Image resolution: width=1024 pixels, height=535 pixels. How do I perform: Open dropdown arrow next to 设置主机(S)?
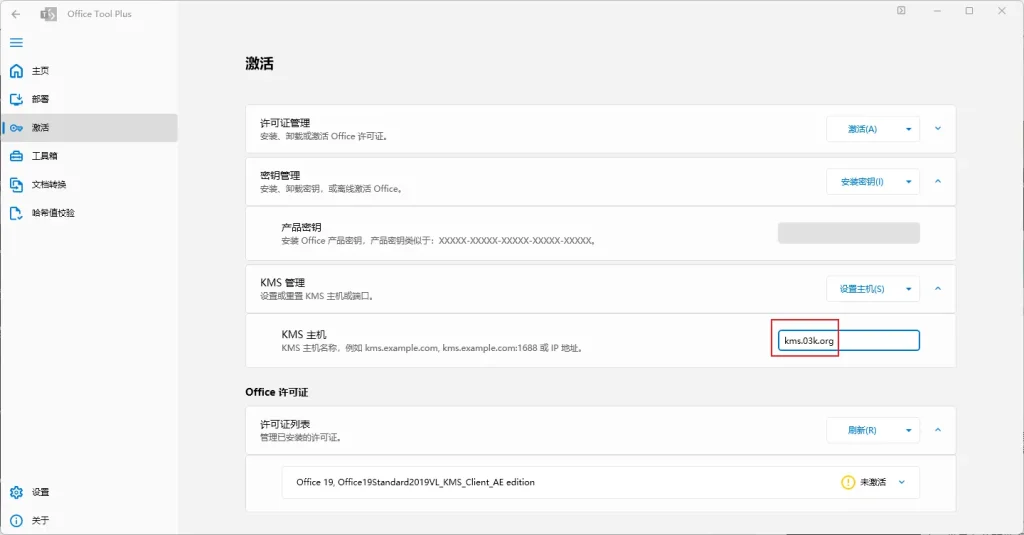[908, 289]
